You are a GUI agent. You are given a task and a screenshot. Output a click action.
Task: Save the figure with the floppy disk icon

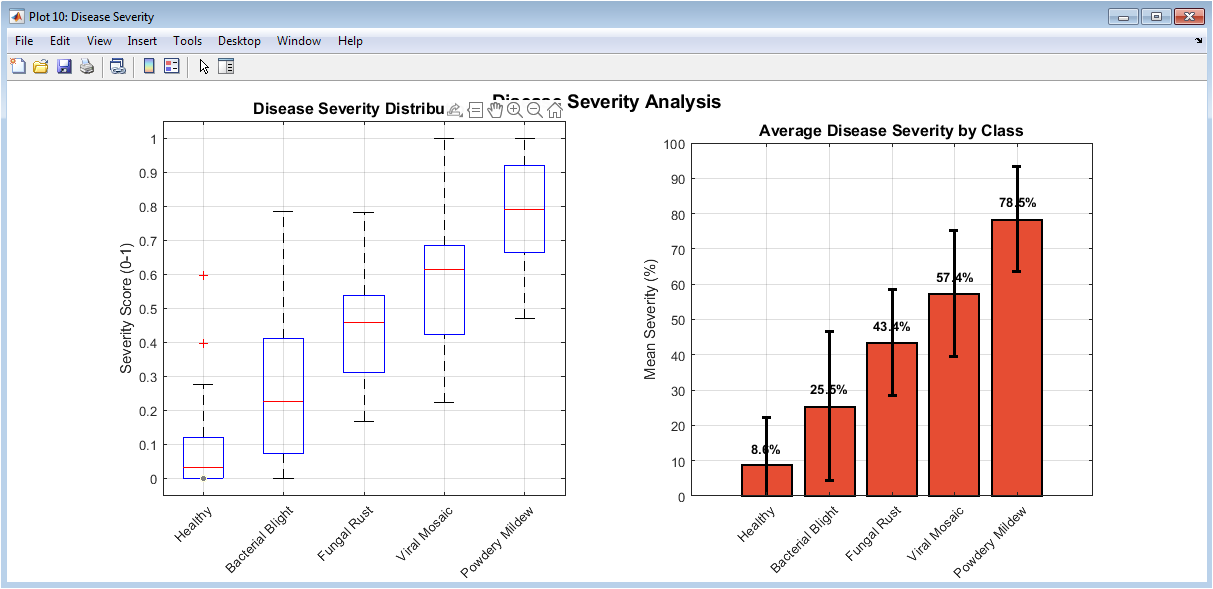(64, 67)
